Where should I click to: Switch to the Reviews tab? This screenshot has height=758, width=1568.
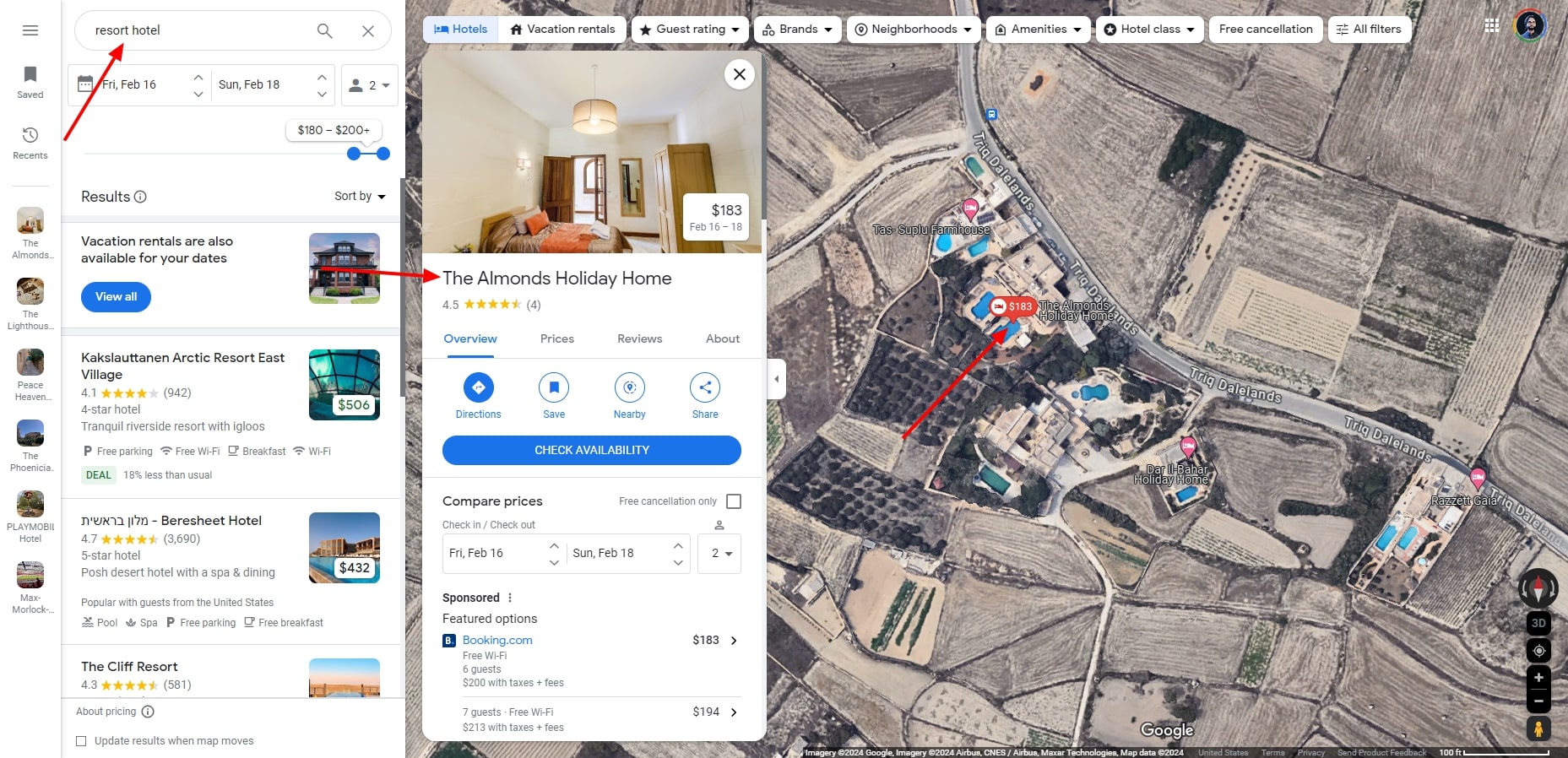tap(639, 338)
